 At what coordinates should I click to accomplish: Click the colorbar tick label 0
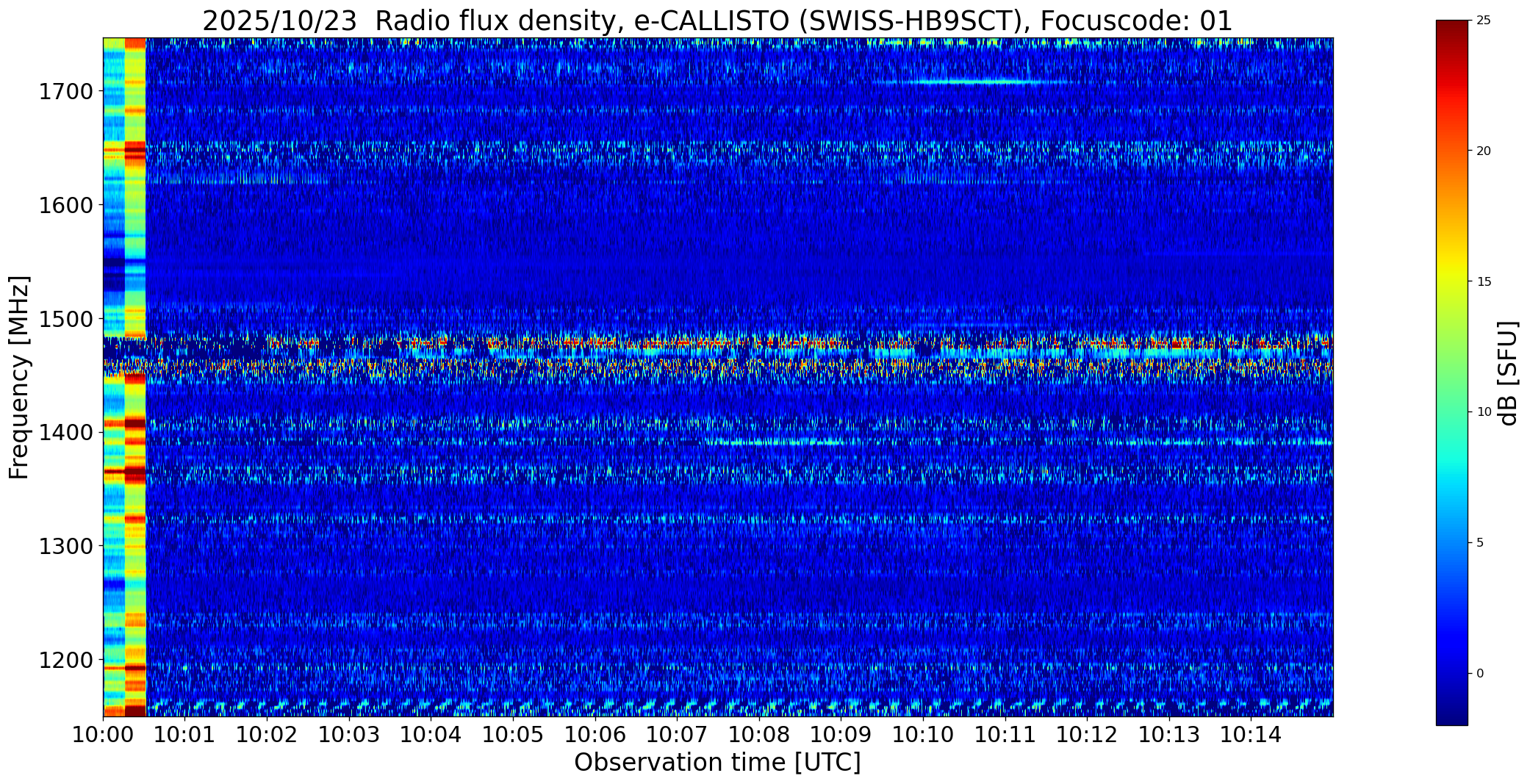pos(1480,674)
